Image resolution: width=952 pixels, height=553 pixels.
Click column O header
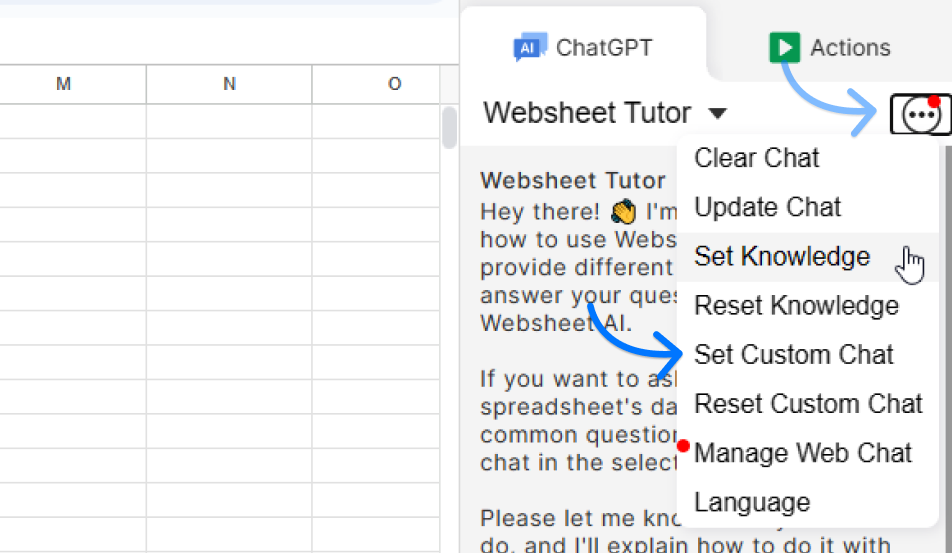coord(394,84)
